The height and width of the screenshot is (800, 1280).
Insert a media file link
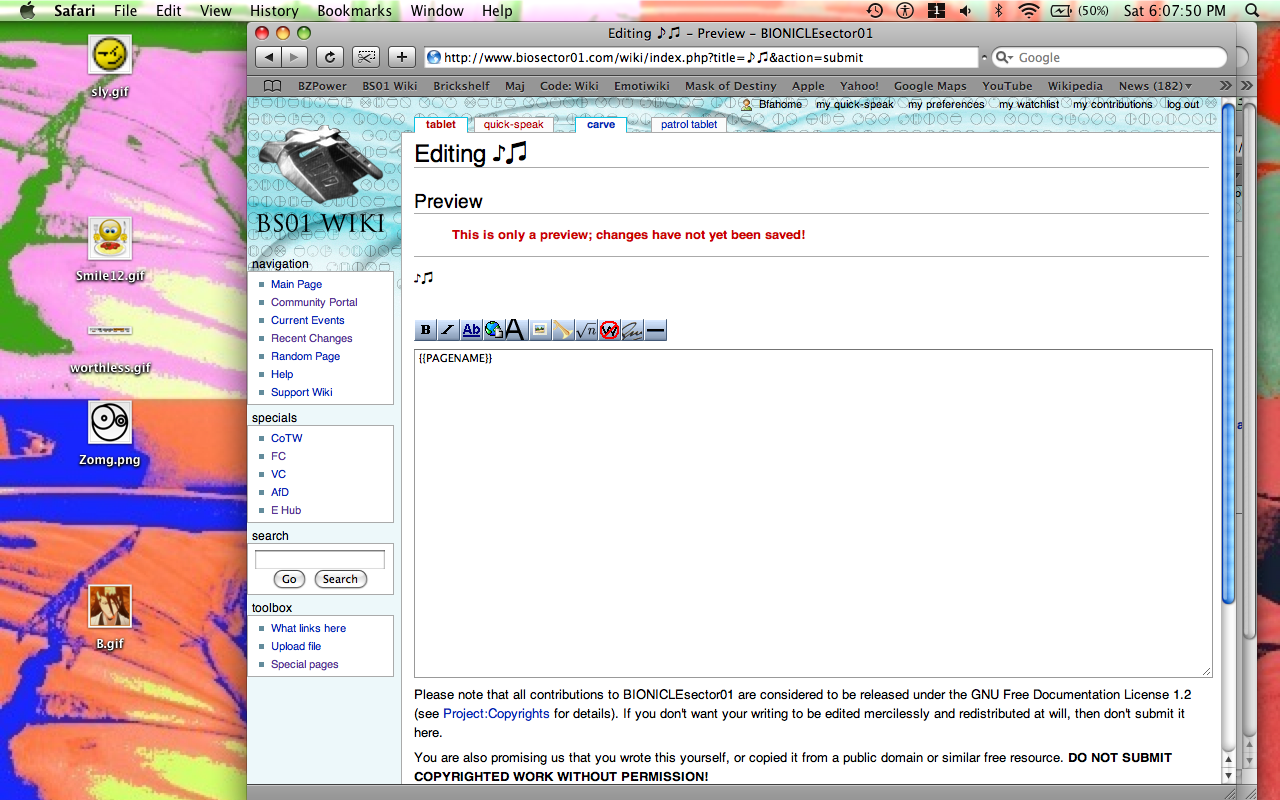[x=562, y=330]
